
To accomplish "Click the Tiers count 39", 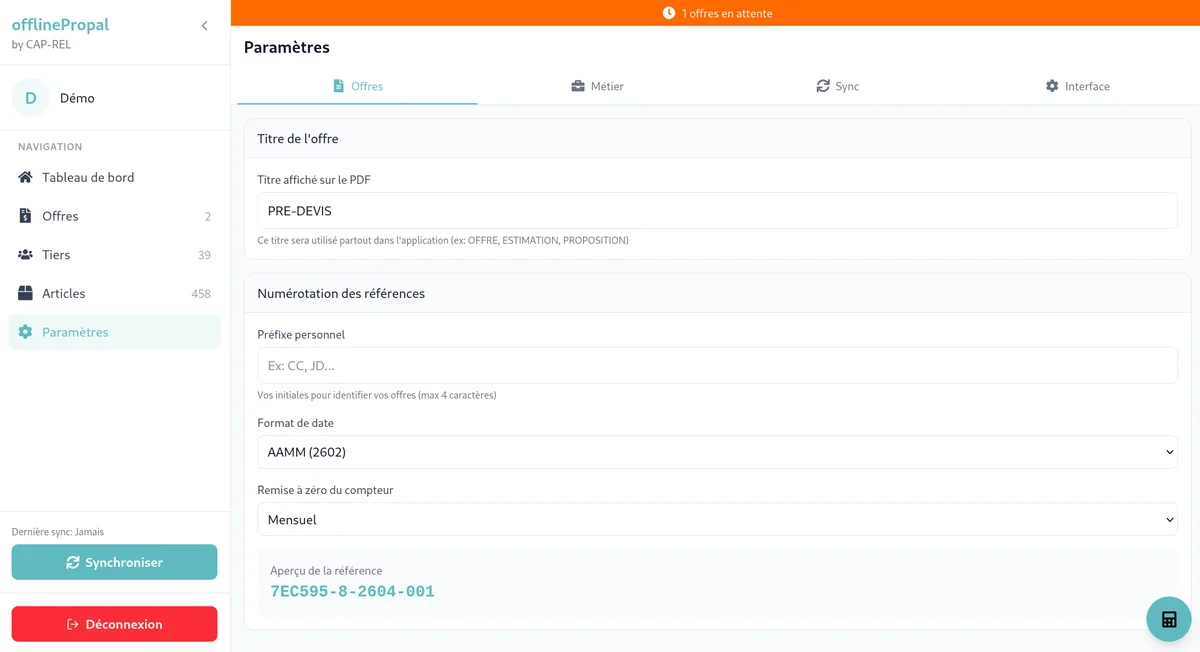I will [x=204, y=255].
